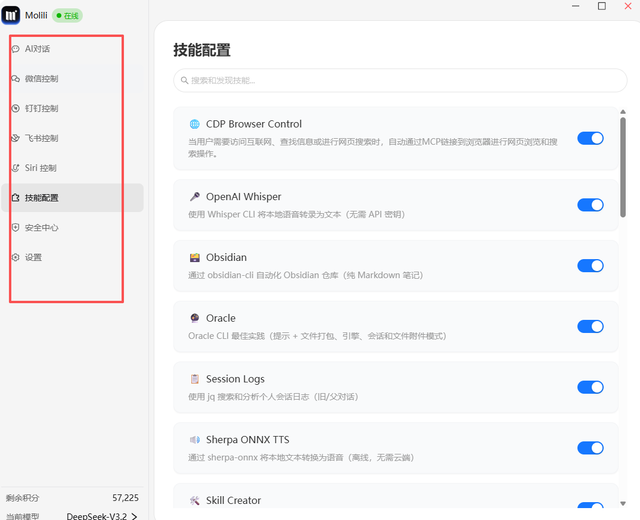Screen dimensions: 640x520
Task: Click the 剩余积分 label
Action: click(x=22, y=498)
